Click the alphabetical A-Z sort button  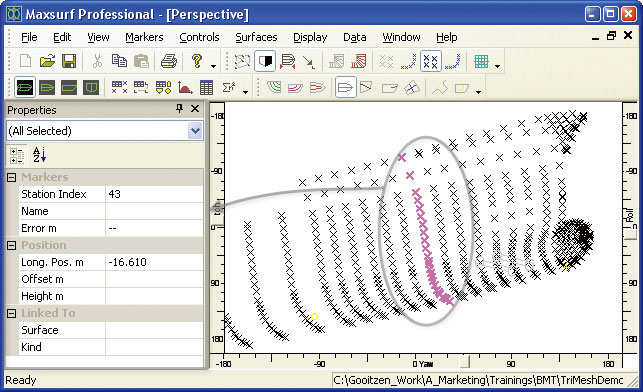click(39, 155)
